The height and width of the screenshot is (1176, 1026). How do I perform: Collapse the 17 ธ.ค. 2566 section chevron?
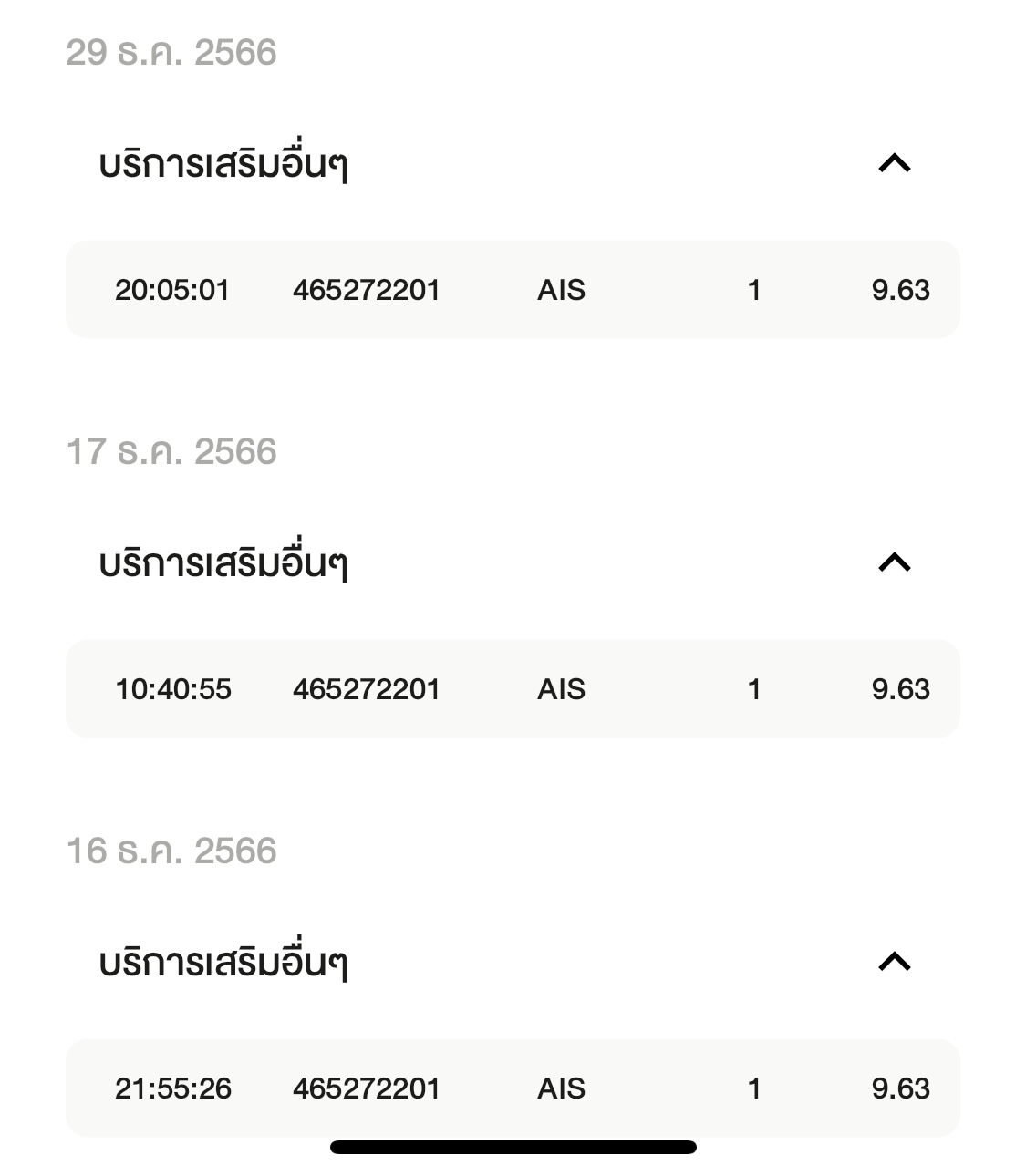click(894, 563)
